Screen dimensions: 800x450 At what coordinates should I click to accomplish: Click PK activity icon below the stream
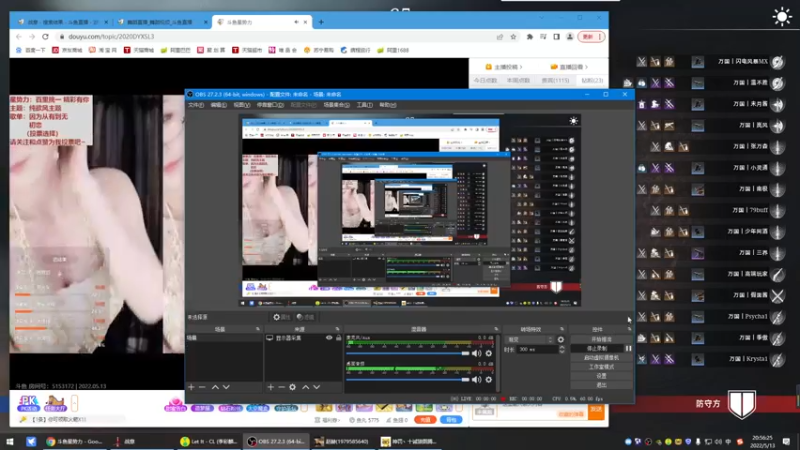pos(28,404)
